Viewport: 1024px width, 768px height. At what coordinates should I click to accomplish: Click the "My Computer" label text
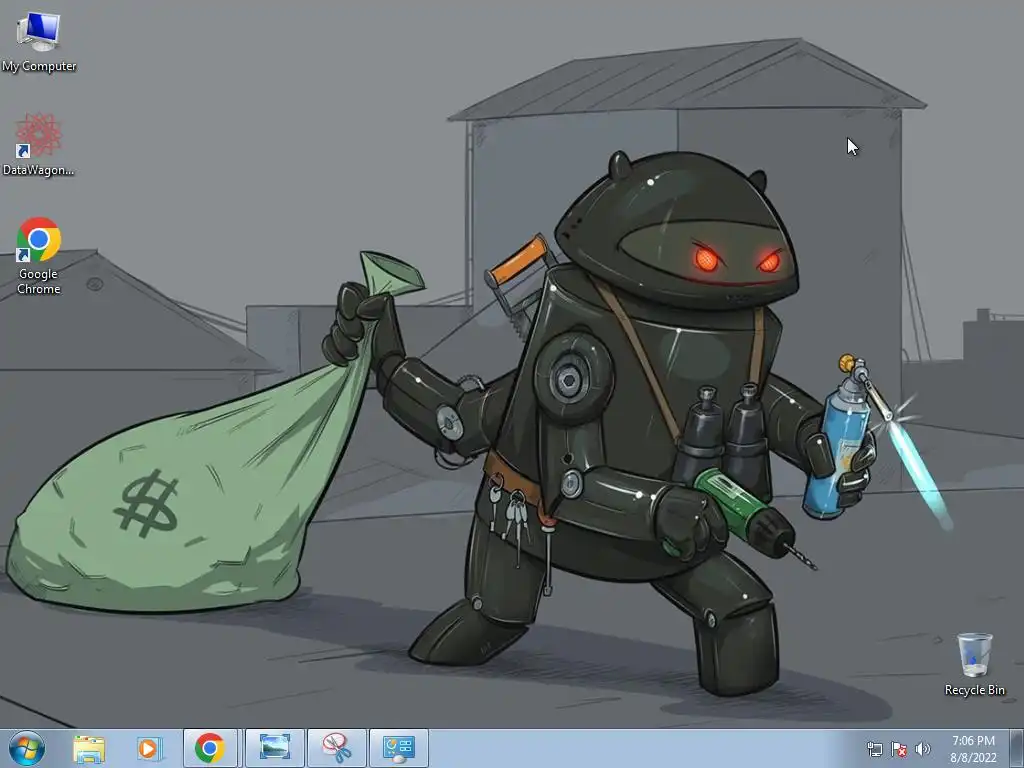point(39,66)
